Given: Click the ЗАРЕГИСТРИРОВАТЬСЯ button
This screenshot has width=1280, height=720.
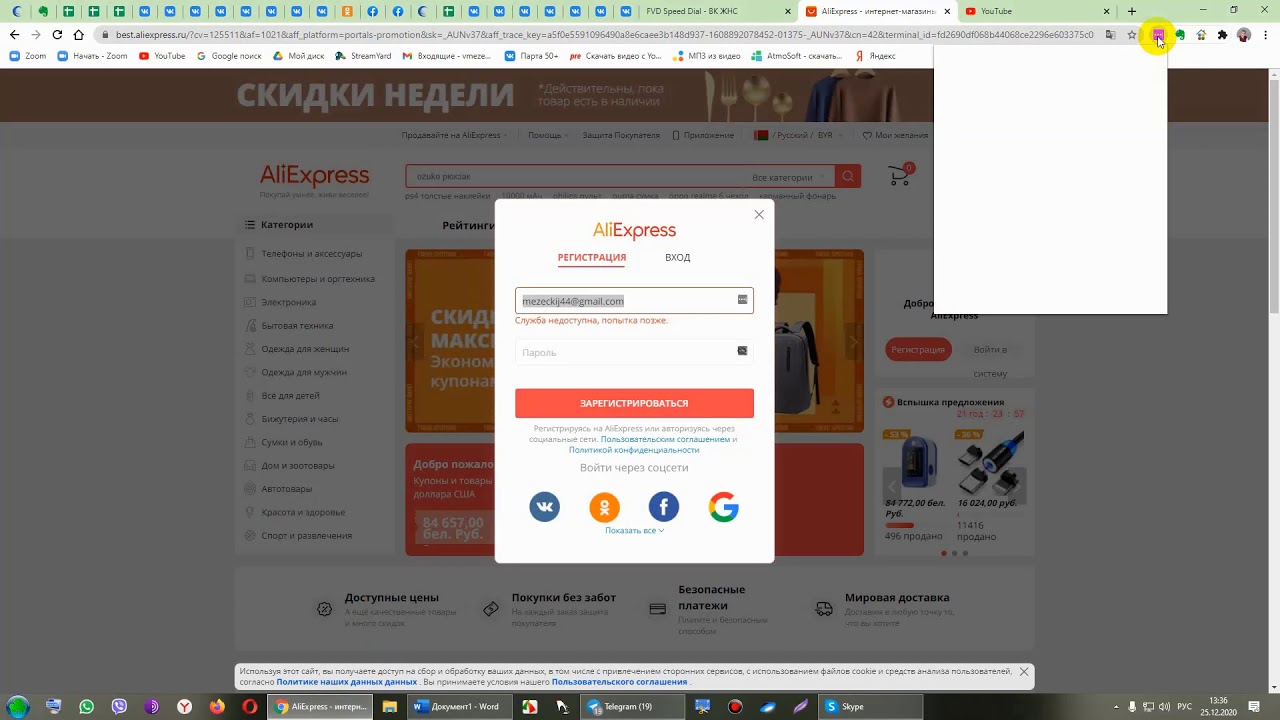Looking at the screenshot, I should point(634,403).
